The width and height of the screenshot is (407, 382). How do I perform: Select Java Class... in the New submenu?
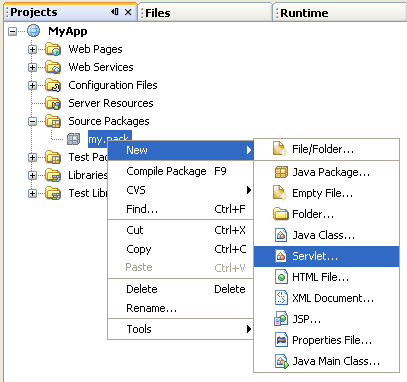(326, 235)
